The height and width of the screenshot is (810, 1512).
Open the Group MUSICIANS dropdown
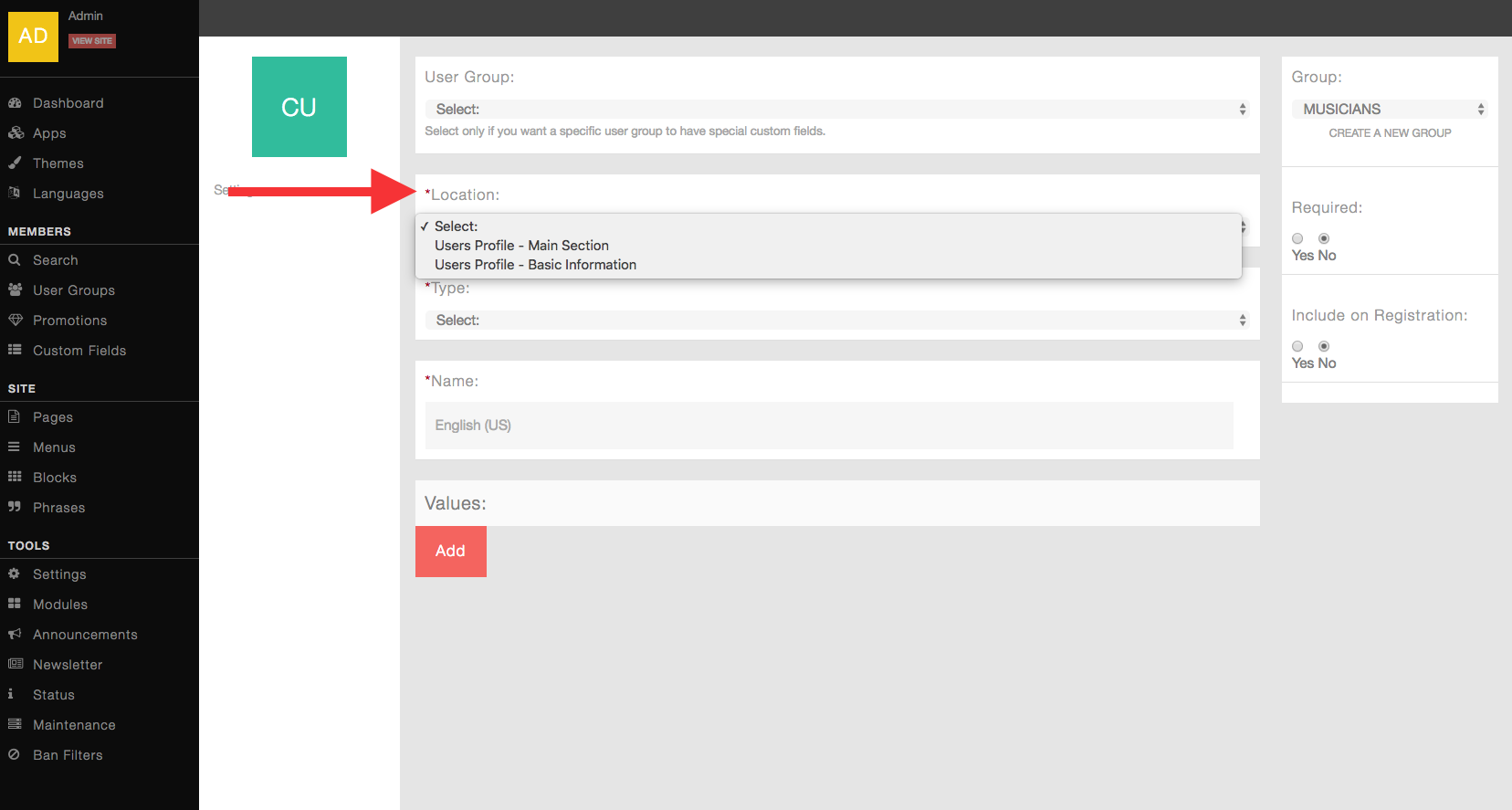tap(1390, 110)
